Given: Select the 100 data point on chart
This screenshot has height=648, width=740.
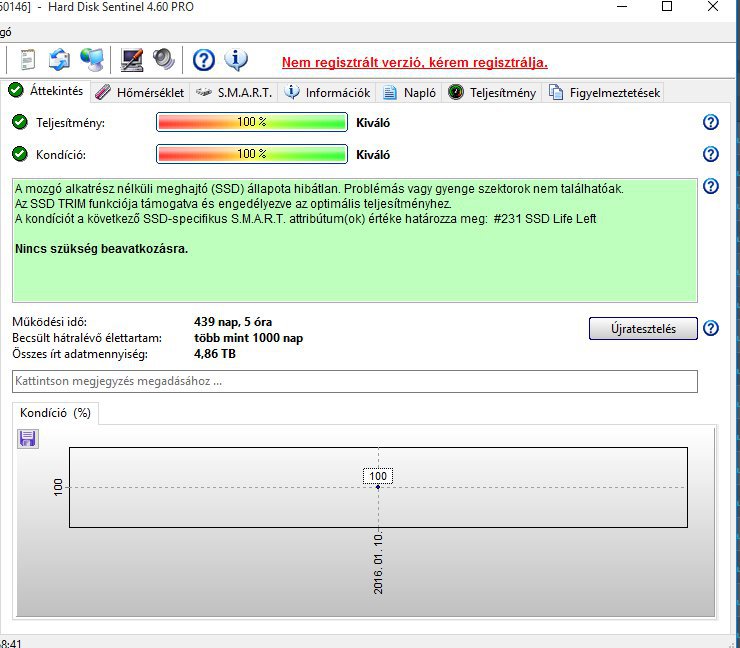Looking at the screenshot, I should (378, 487).
